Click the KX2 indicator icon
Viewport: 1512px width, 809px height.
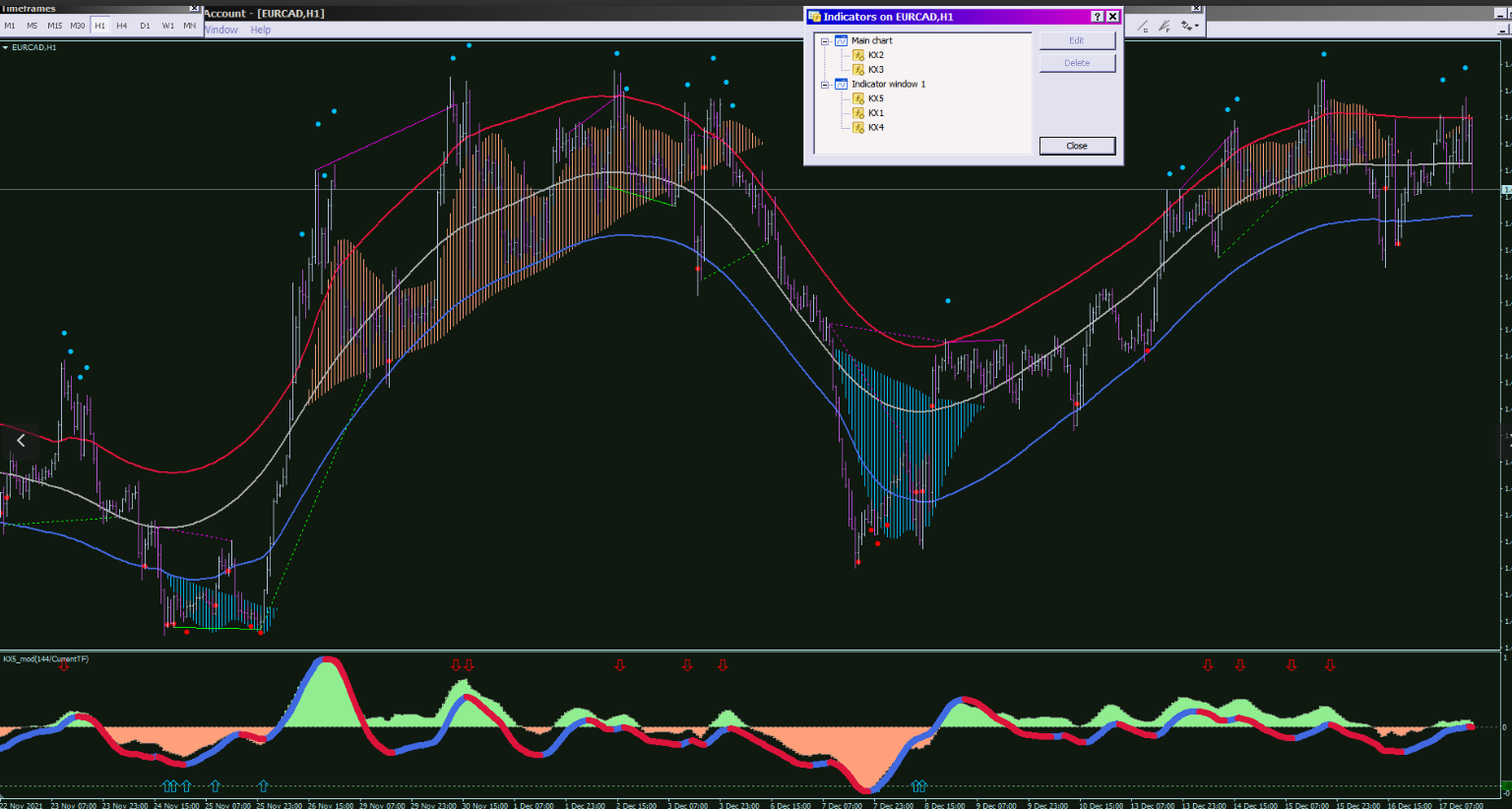(858, 55)
